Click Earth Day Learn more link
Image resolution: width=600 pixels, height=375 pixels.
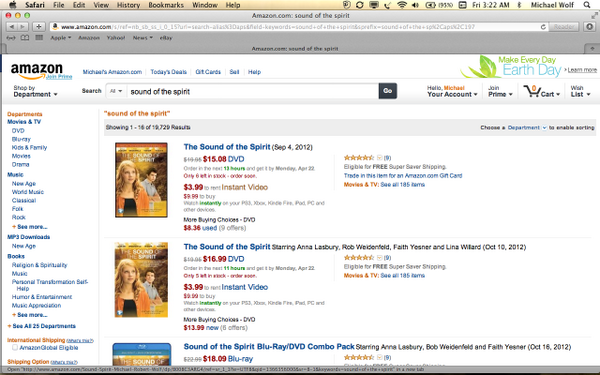click(x=582, y=70)
